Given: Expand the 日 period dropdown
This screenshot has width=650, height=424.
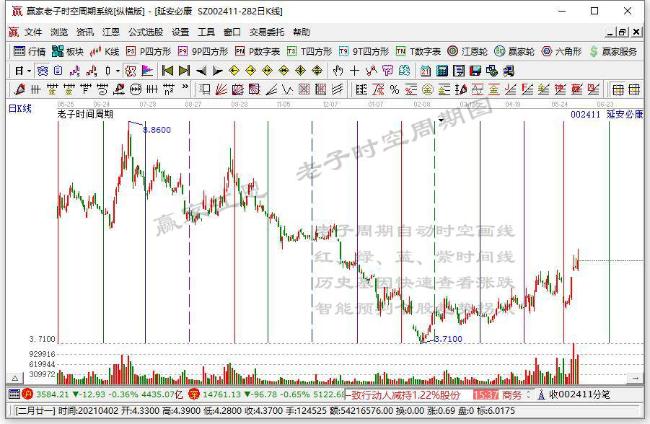Looking at the screenshot, I should (29, 71).
